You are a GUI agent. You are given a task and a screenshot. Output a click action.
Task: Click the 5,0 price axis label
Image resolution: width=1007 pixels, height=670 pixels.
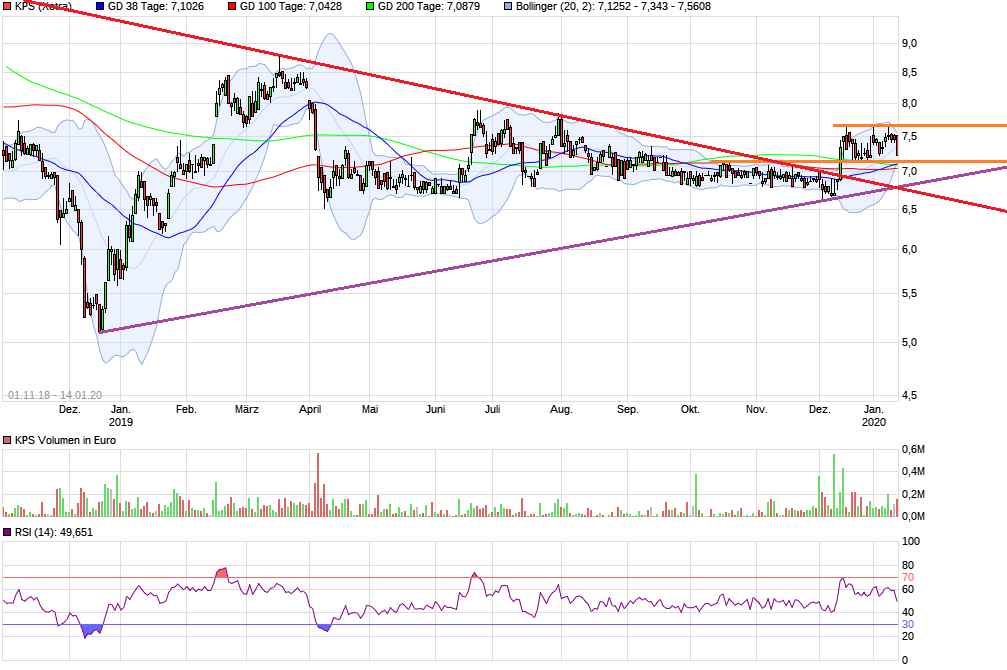coord(909,343)
